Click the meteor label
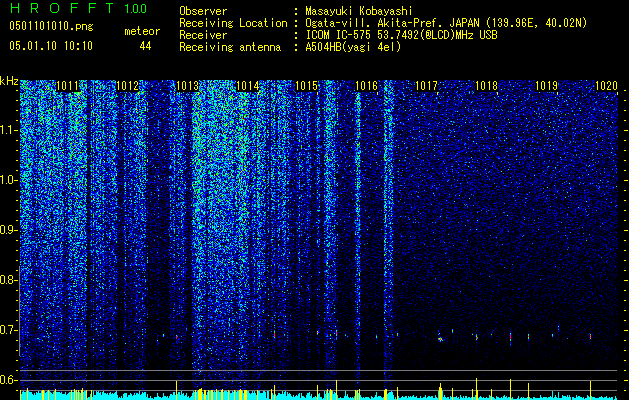The width and height of the screenshot is (629, 400). point(142,31)
